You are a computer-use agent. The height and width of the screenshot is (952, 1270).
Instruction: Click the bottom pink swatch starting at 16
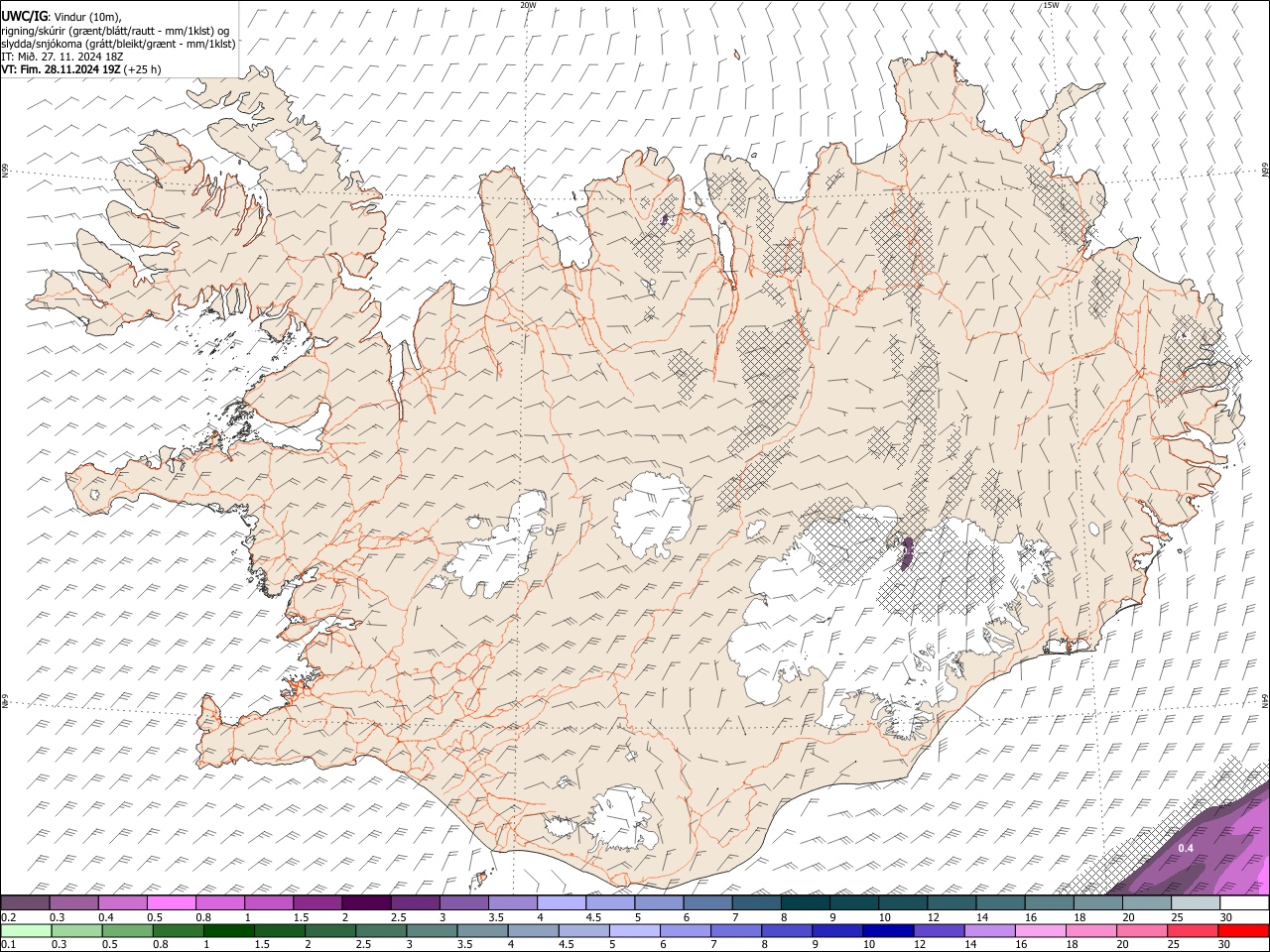pos(1041,930)
